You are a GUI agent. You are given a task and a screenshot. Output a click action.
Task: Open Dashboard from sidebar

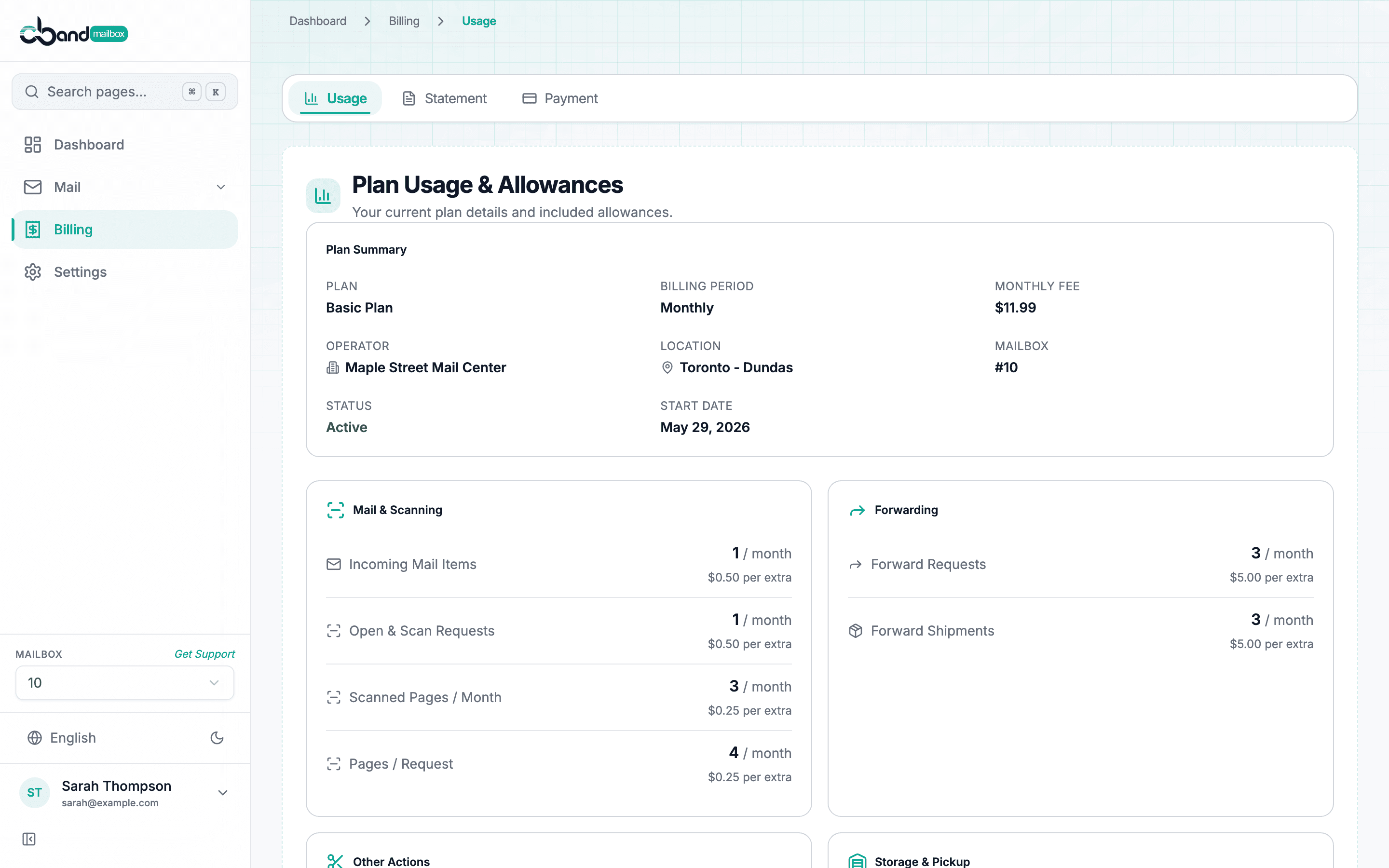click(124, 145)
